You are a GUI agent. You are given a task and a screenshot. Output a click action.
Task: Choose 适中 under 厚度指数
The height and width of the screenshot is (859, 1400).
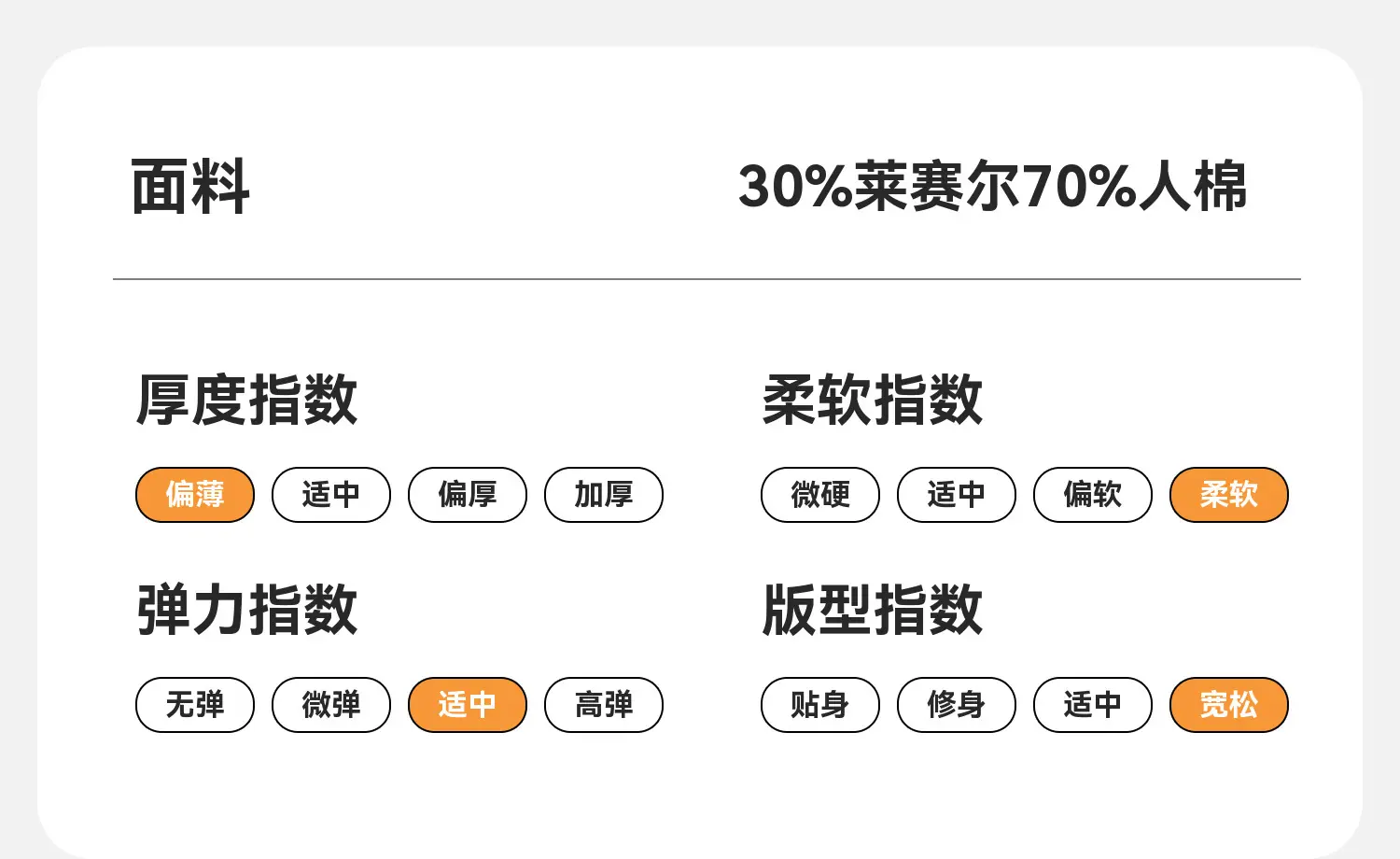331,495
